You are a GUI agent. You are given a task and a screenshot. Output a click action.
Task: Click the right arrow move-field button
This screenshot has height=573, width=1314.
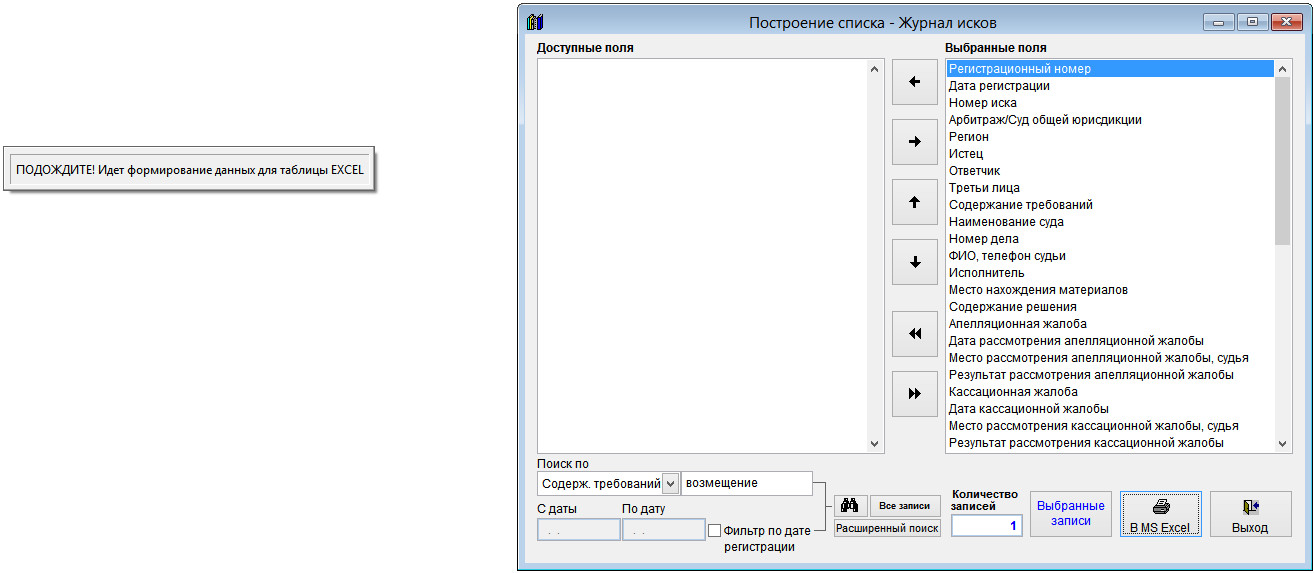914,142
